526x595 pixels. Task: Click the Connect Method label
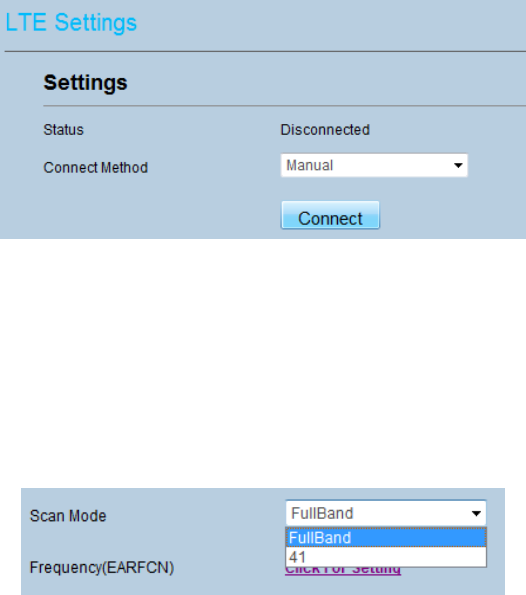[96, 167]
